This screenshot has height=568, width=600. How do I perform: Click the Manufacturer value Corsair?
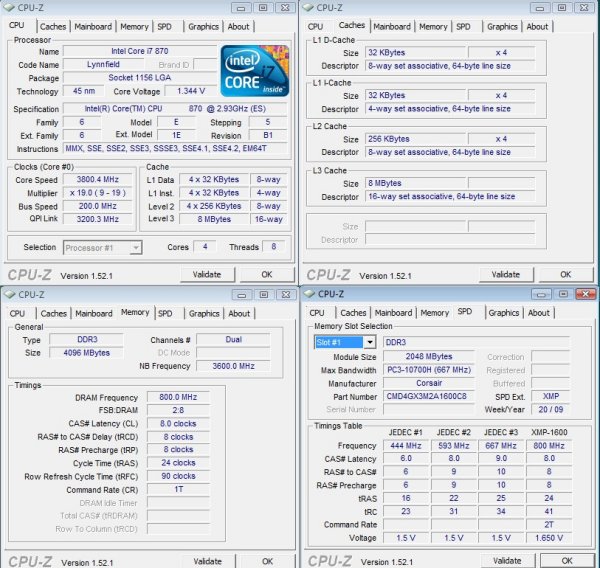(x=429, y=383)
